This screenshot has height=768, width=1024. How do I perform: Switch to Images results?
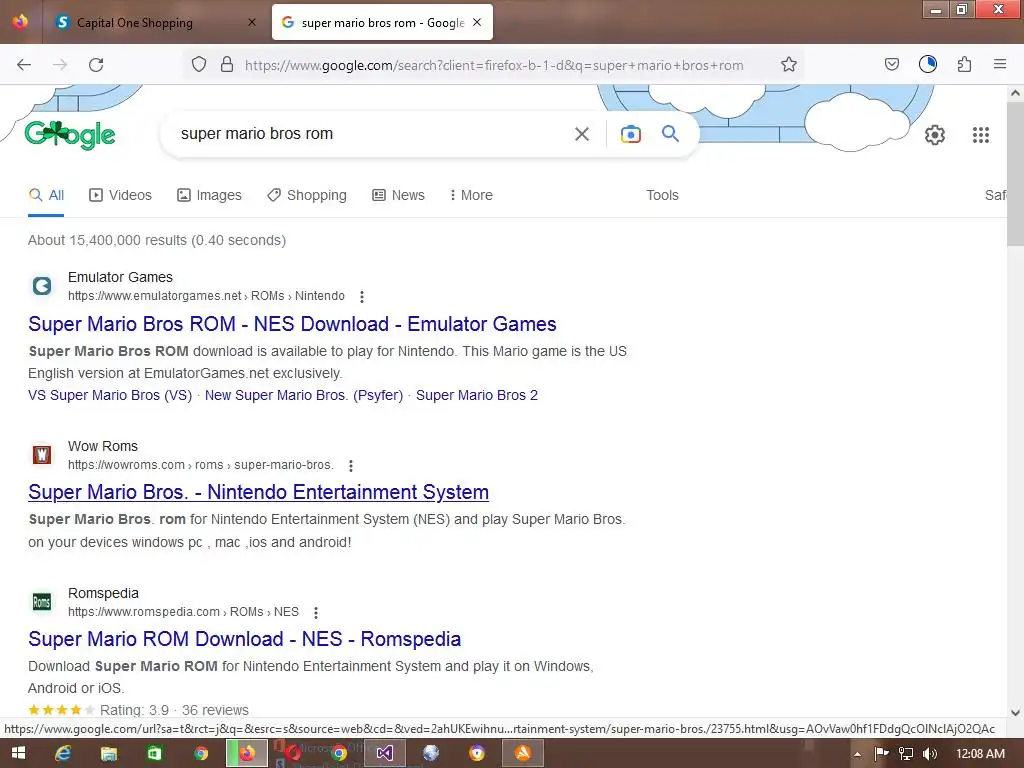pos(209,195)
